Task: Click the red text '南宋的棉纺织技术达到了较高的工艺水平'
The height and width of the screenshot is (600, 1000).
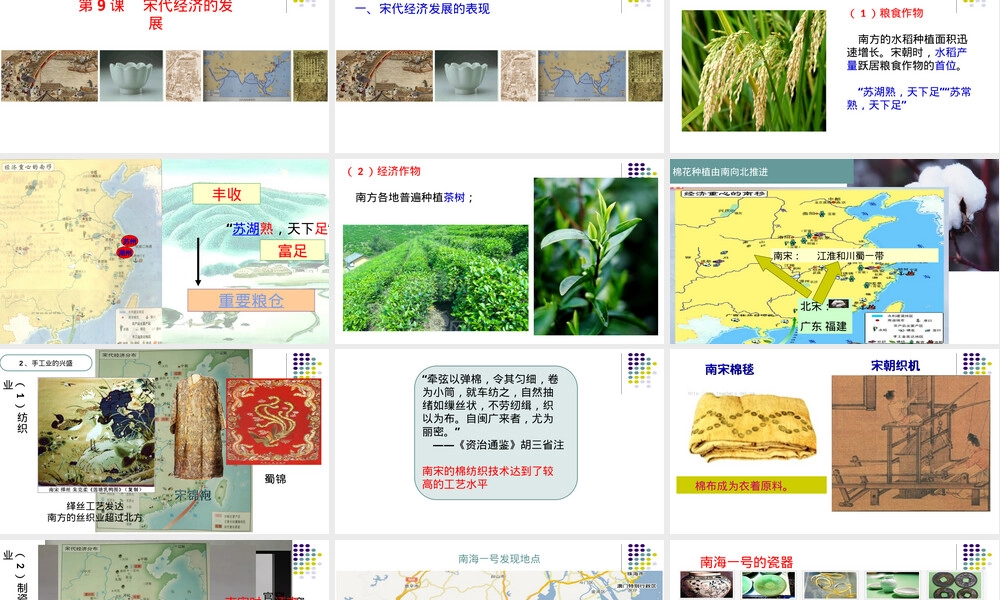Action: 487,478
